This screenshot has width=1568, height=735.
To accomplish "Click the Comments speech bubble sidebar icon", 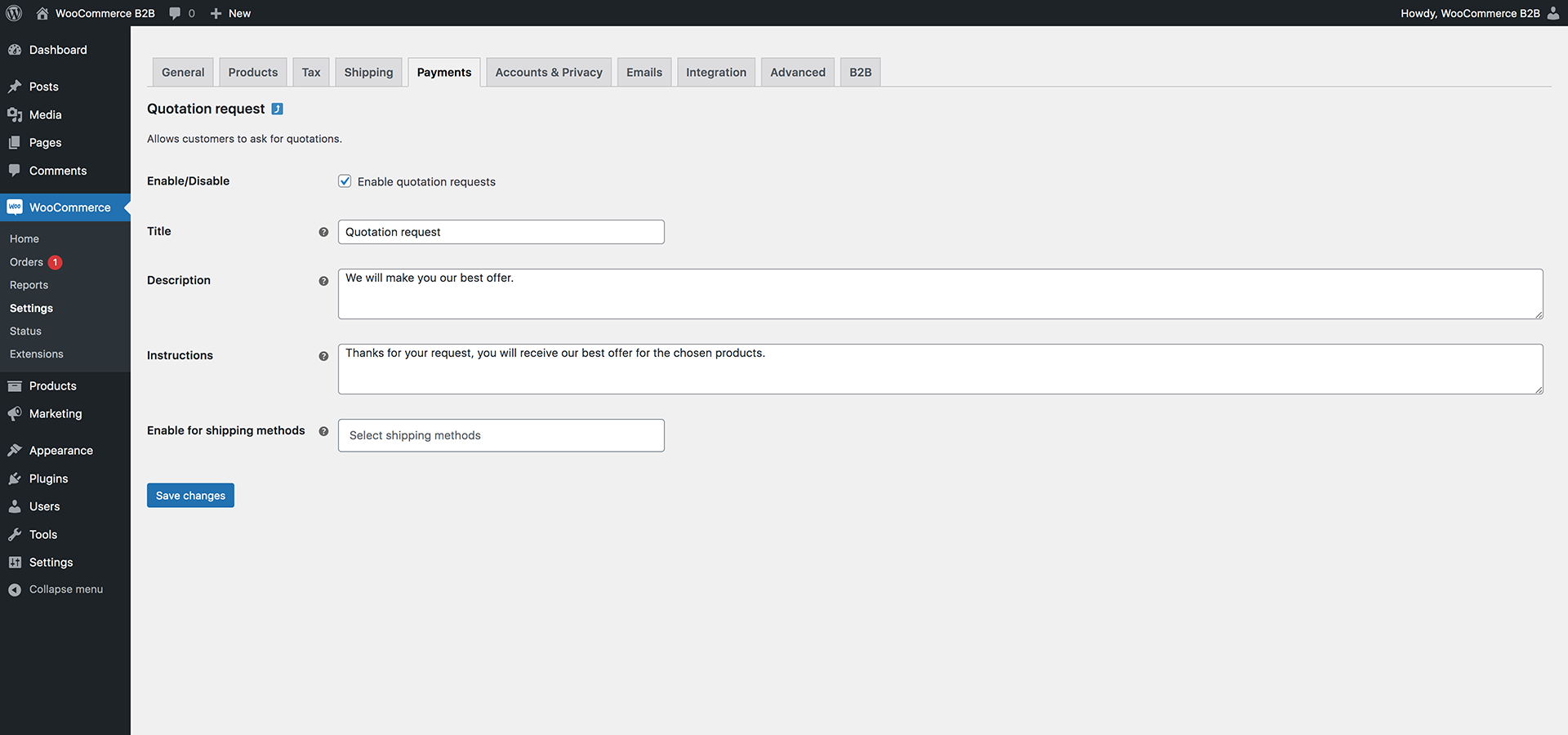I will pos(15,171).
